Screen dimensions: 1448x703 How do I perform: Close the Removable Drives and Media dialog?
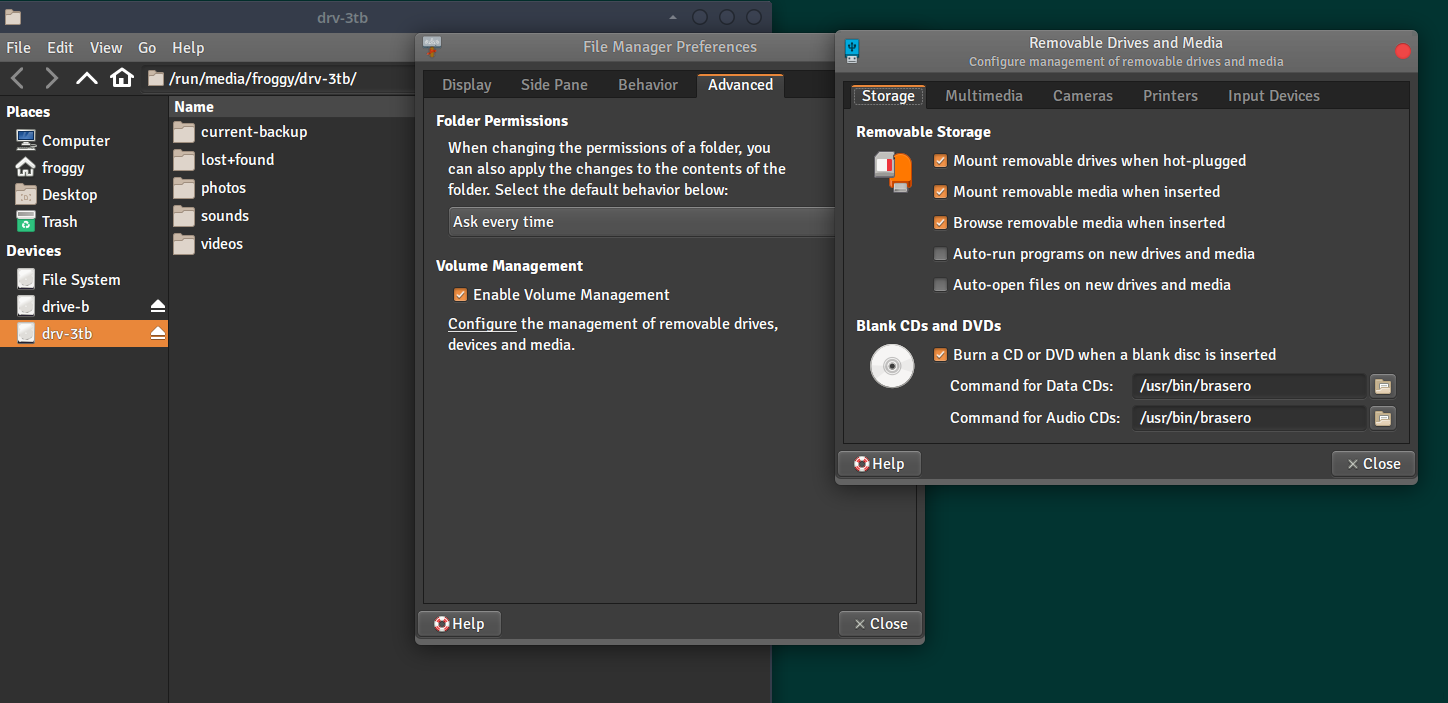[x=1373, y=464]
